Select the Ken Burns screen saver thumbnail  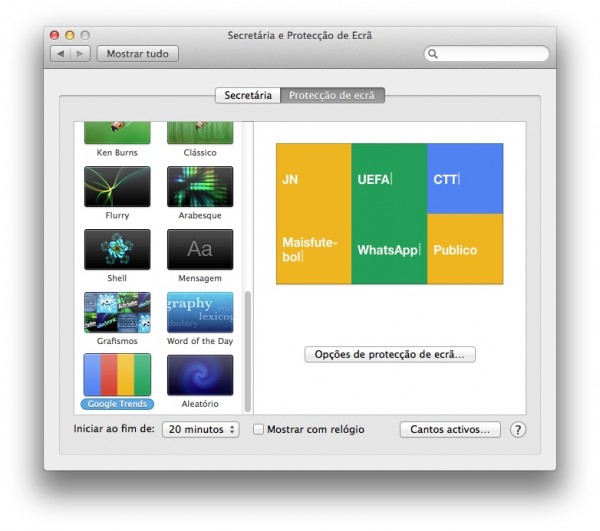coord(117,132)
